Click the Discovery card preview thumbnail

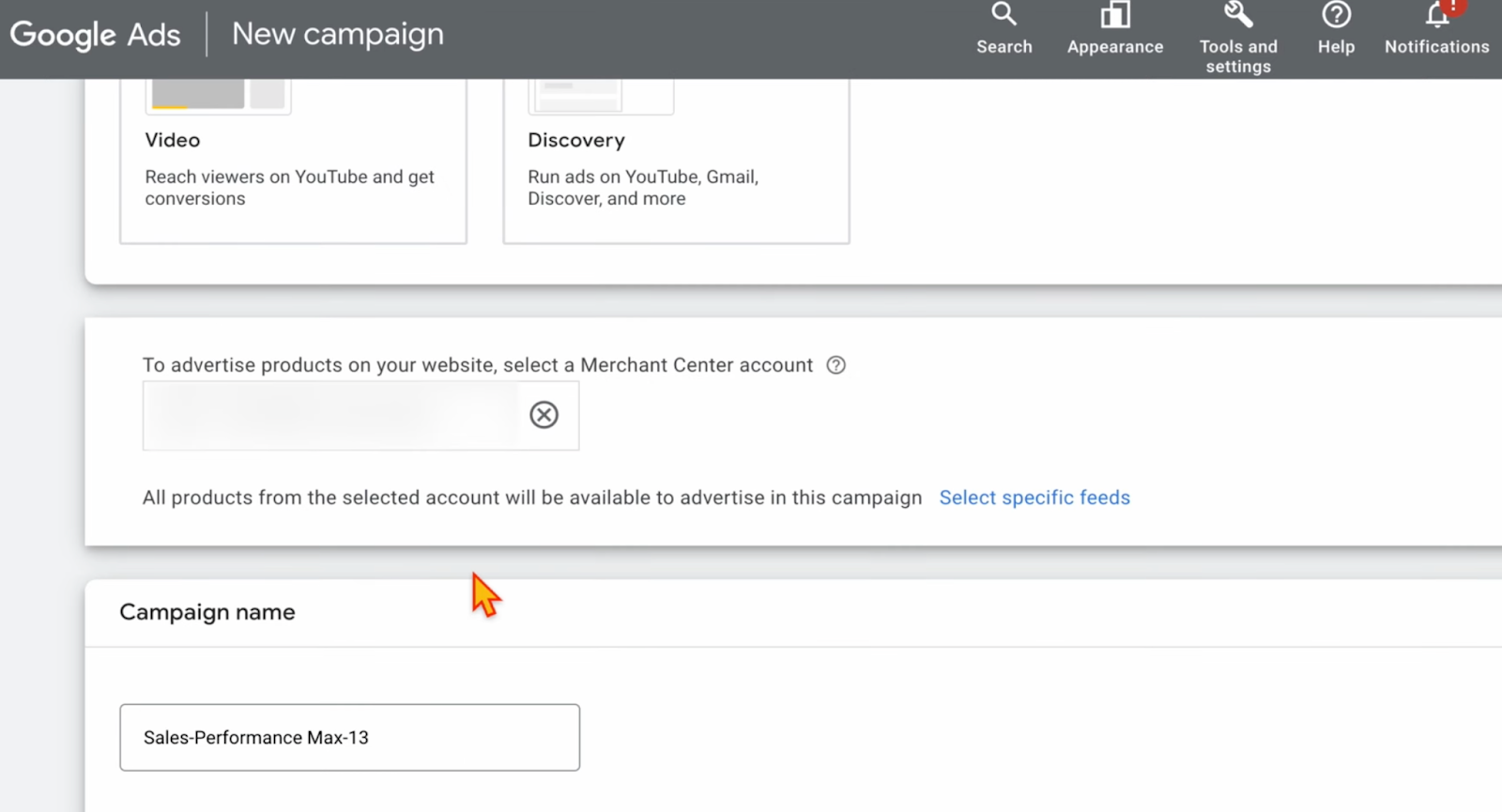(601, 95)
